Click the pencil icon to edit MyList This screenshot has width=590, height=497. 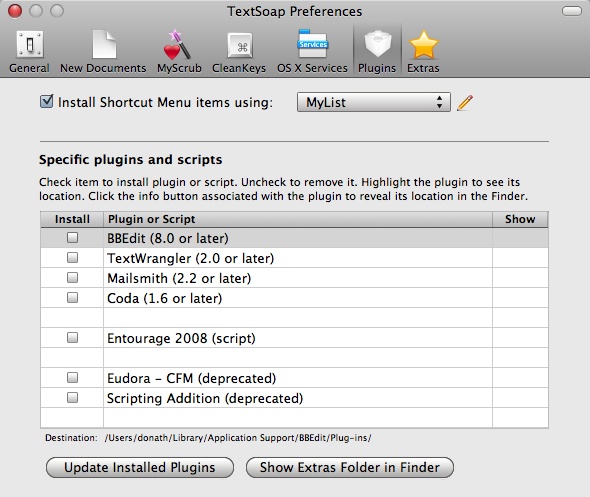[x=465, y=103]
